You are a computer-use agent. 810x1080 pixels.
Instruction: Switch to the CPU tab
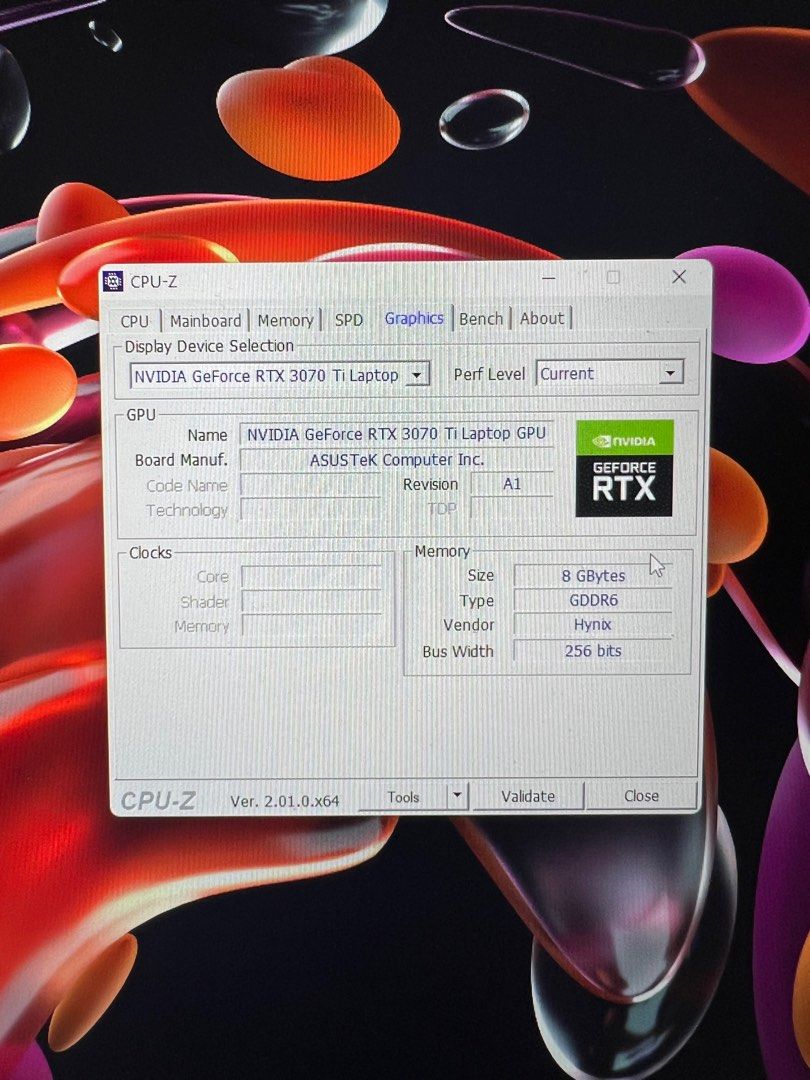pos(135,321)
